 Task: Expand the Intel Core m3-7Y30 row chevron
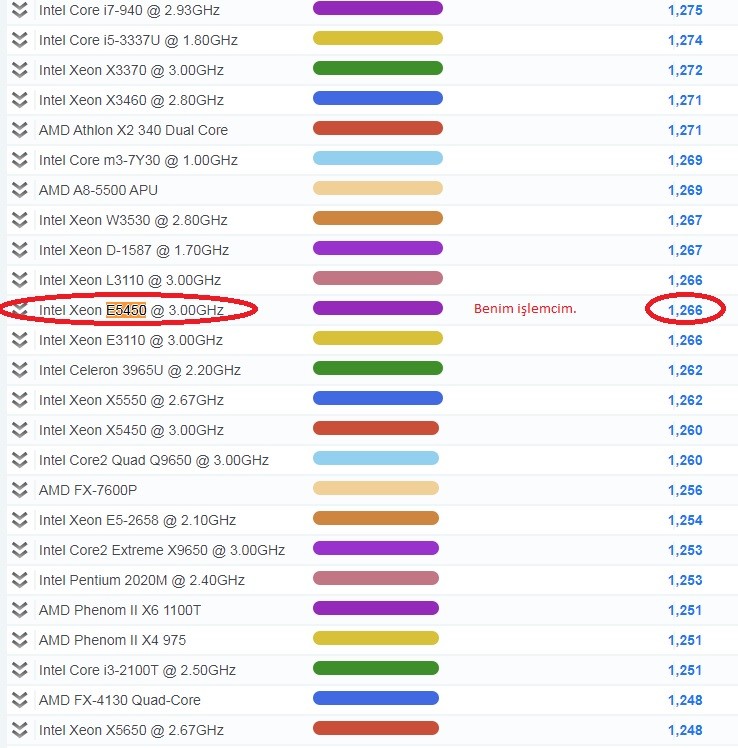click(20, 160)
